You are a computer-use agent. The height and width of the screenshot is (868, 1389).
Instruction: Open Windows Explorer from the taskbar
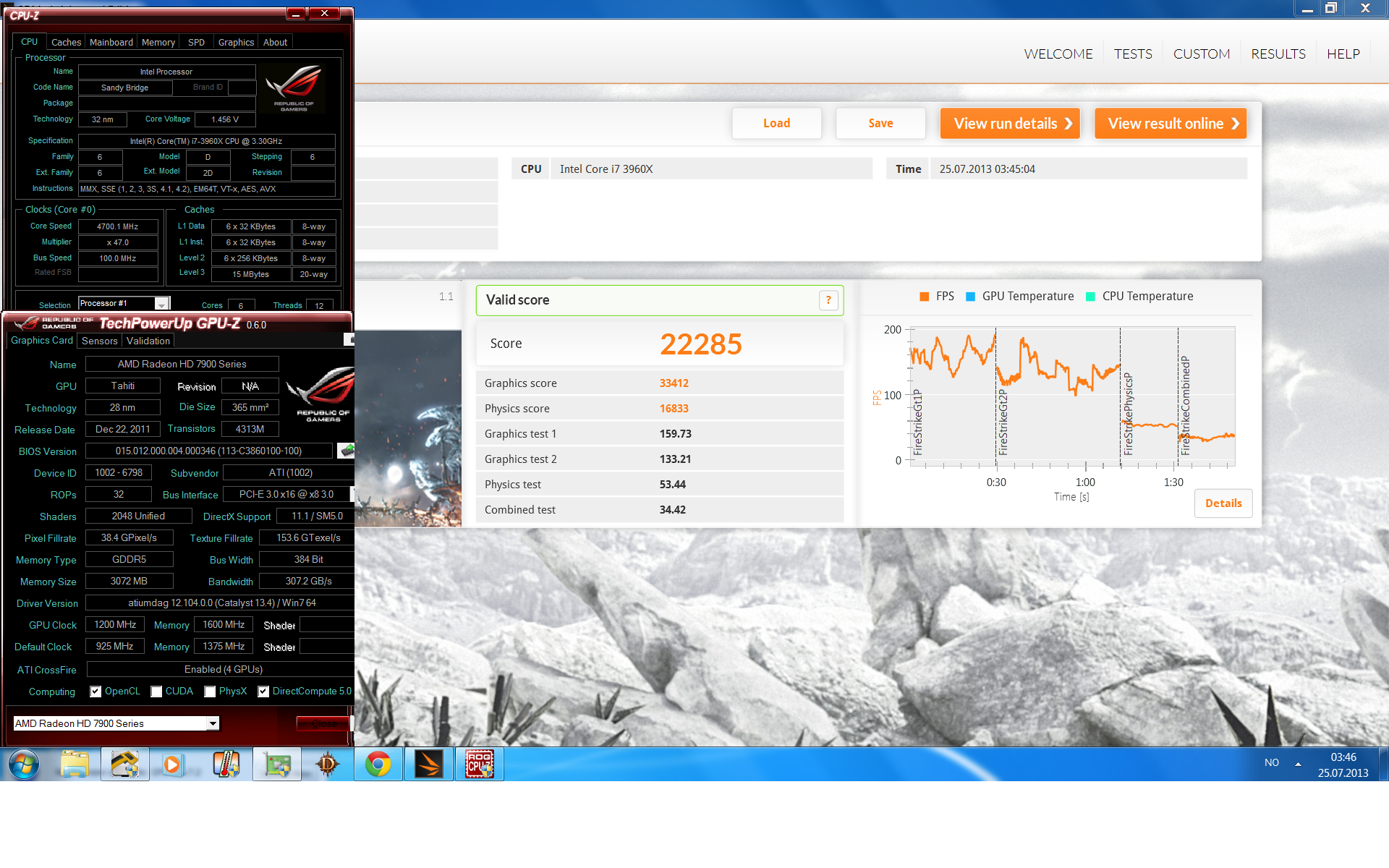[75, 764]
